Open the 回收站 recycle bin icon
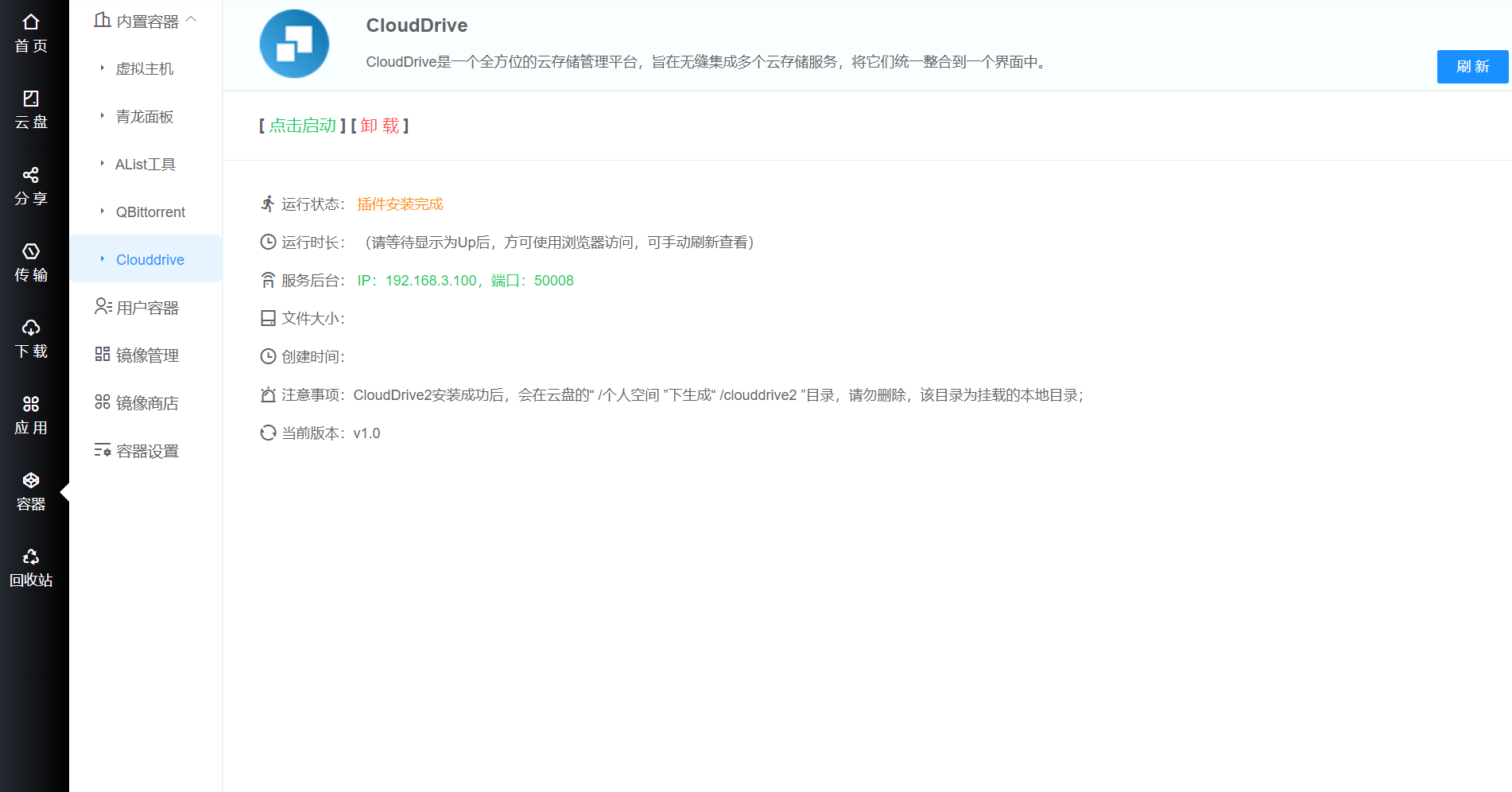Viewport: 1512px width, 792px height. coord(31,557)
